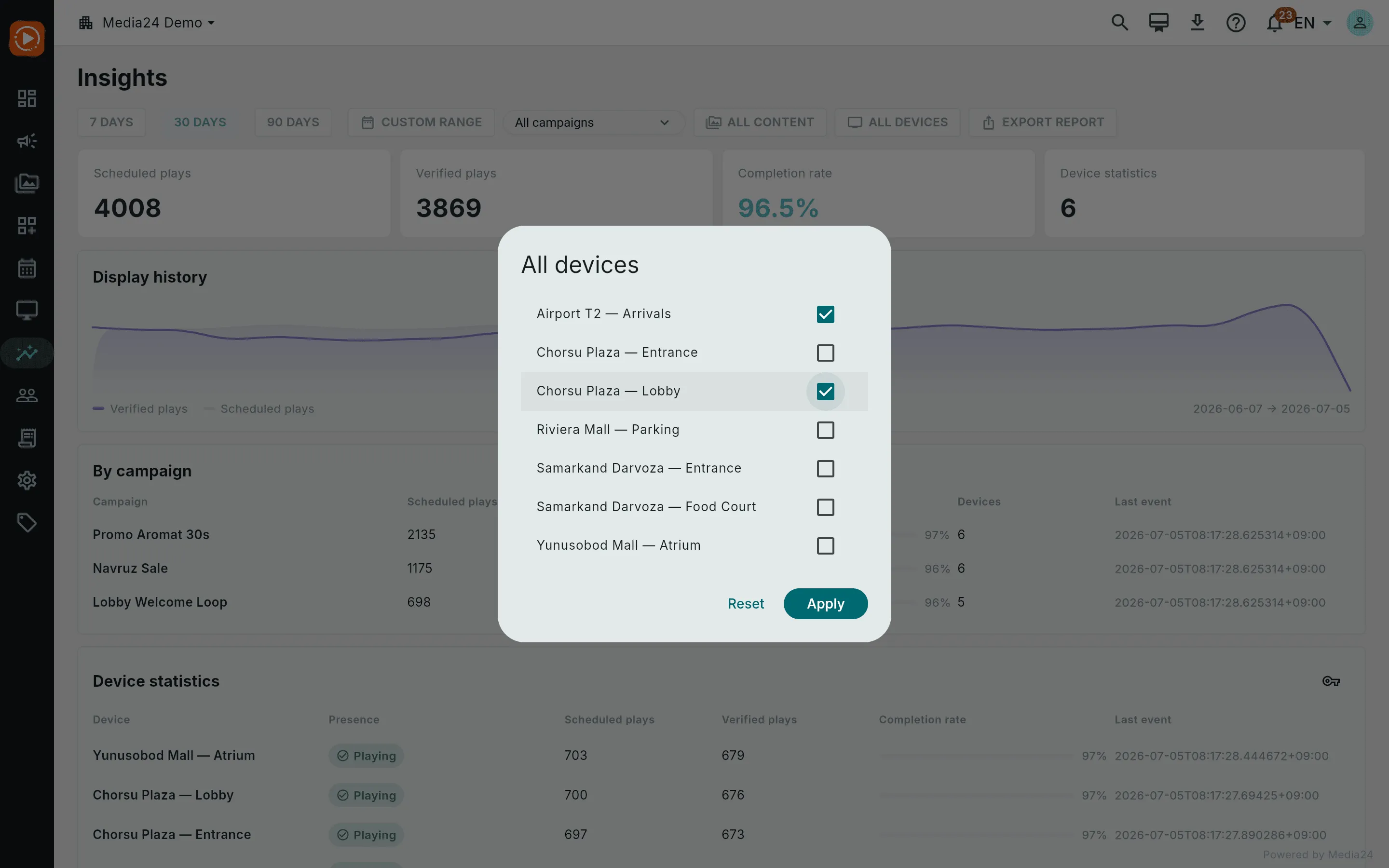
Task: Switch to the 90 DAYS range tab
Action: [293, 122]
